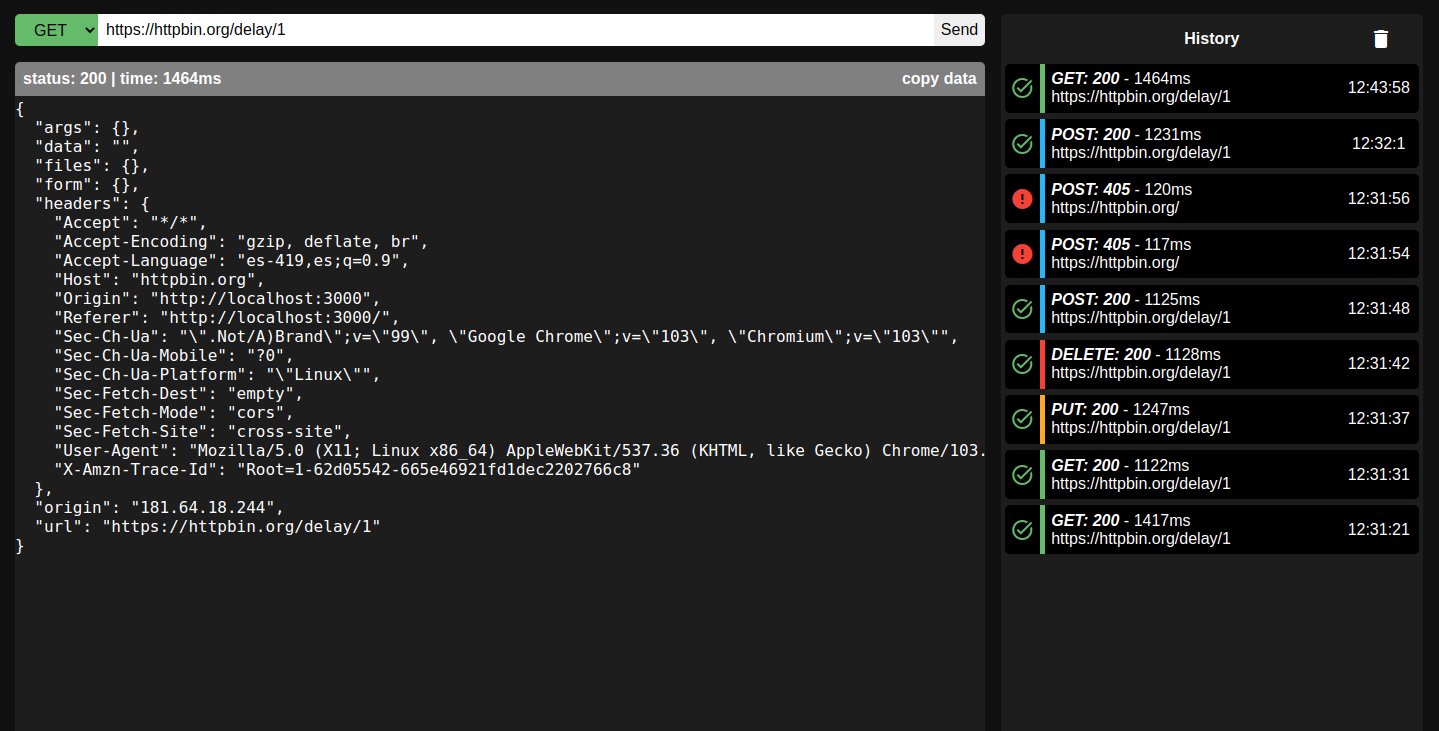Screen dimensions: 1439x731
Task: Click timestamp 12:31:54 in history
Action: 1378,253
